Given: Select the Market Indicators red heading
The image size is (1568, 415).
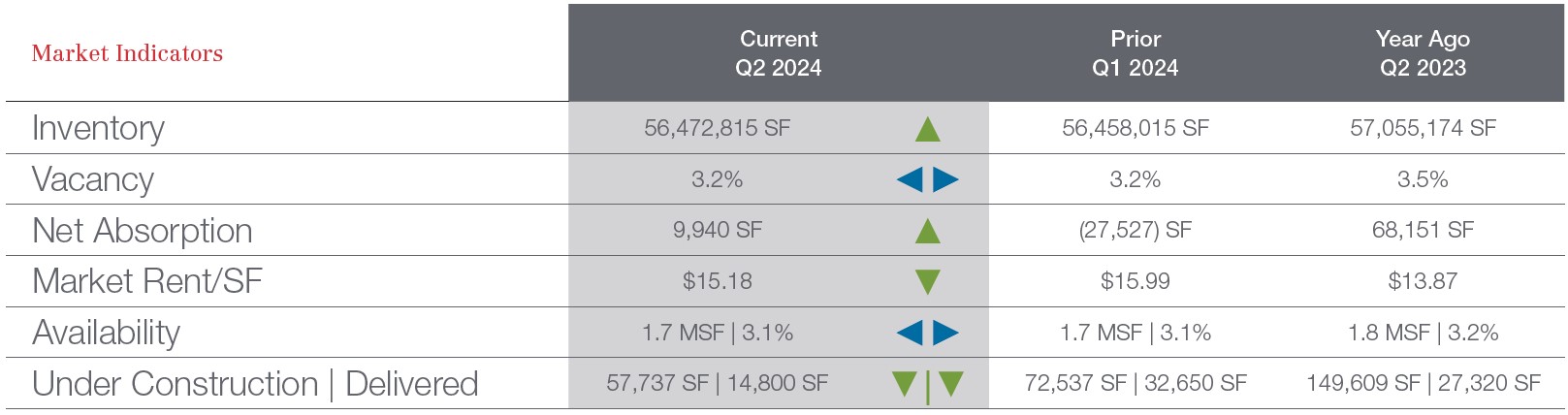Looking at the screenshot, I should 127,53.
